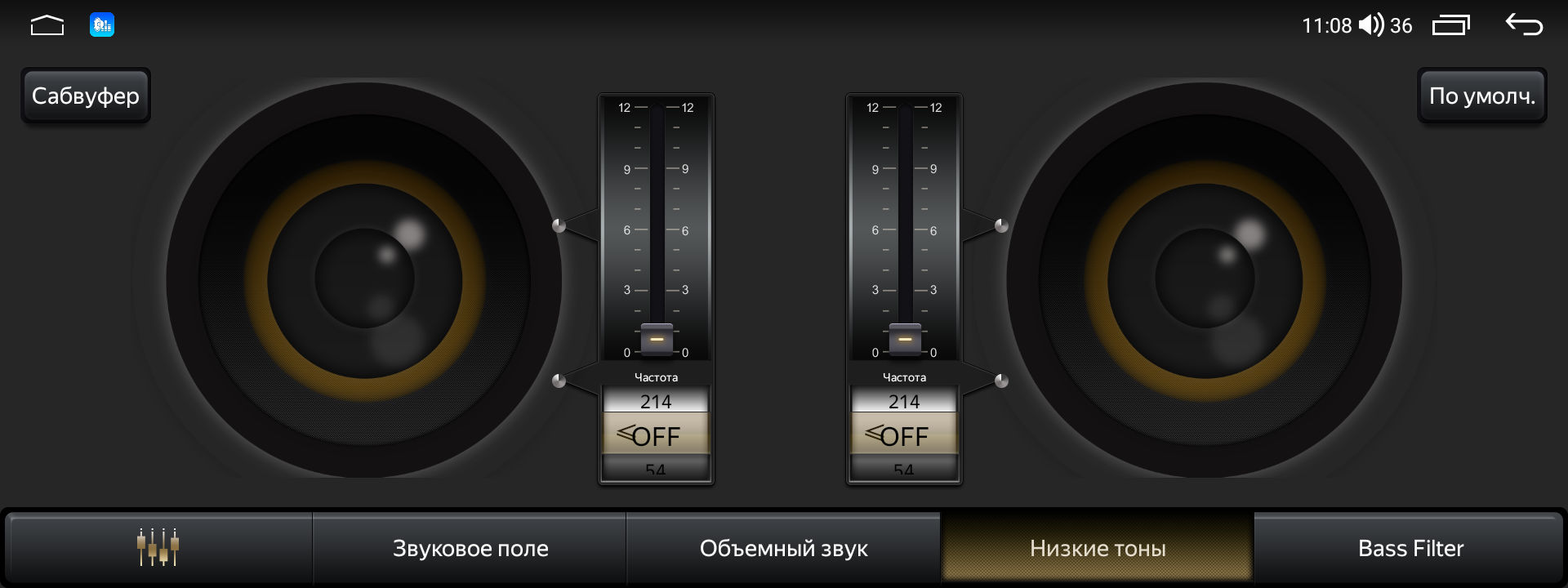This screenshot has width=1568, height=588.
Task: Select 214 in the left frequency picker
Action: [656, 401]
